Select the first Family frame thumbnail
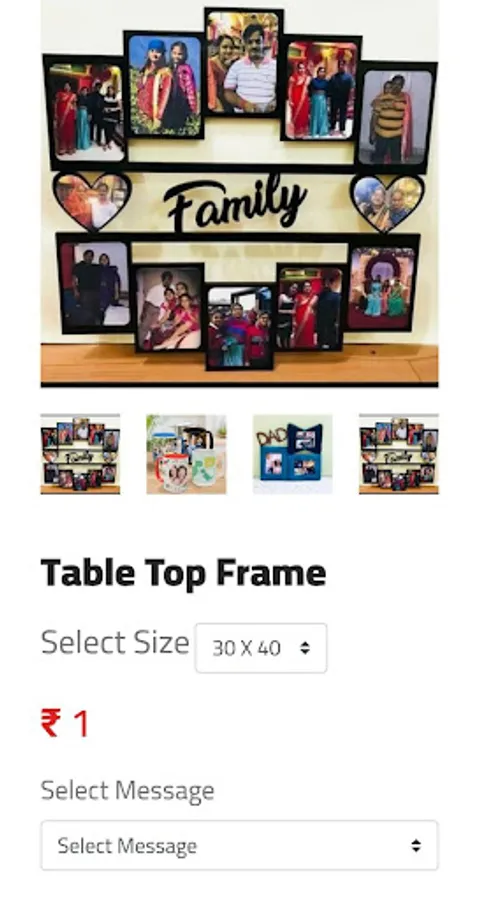This screenshot has width=478, height=900. coord(80,453)
